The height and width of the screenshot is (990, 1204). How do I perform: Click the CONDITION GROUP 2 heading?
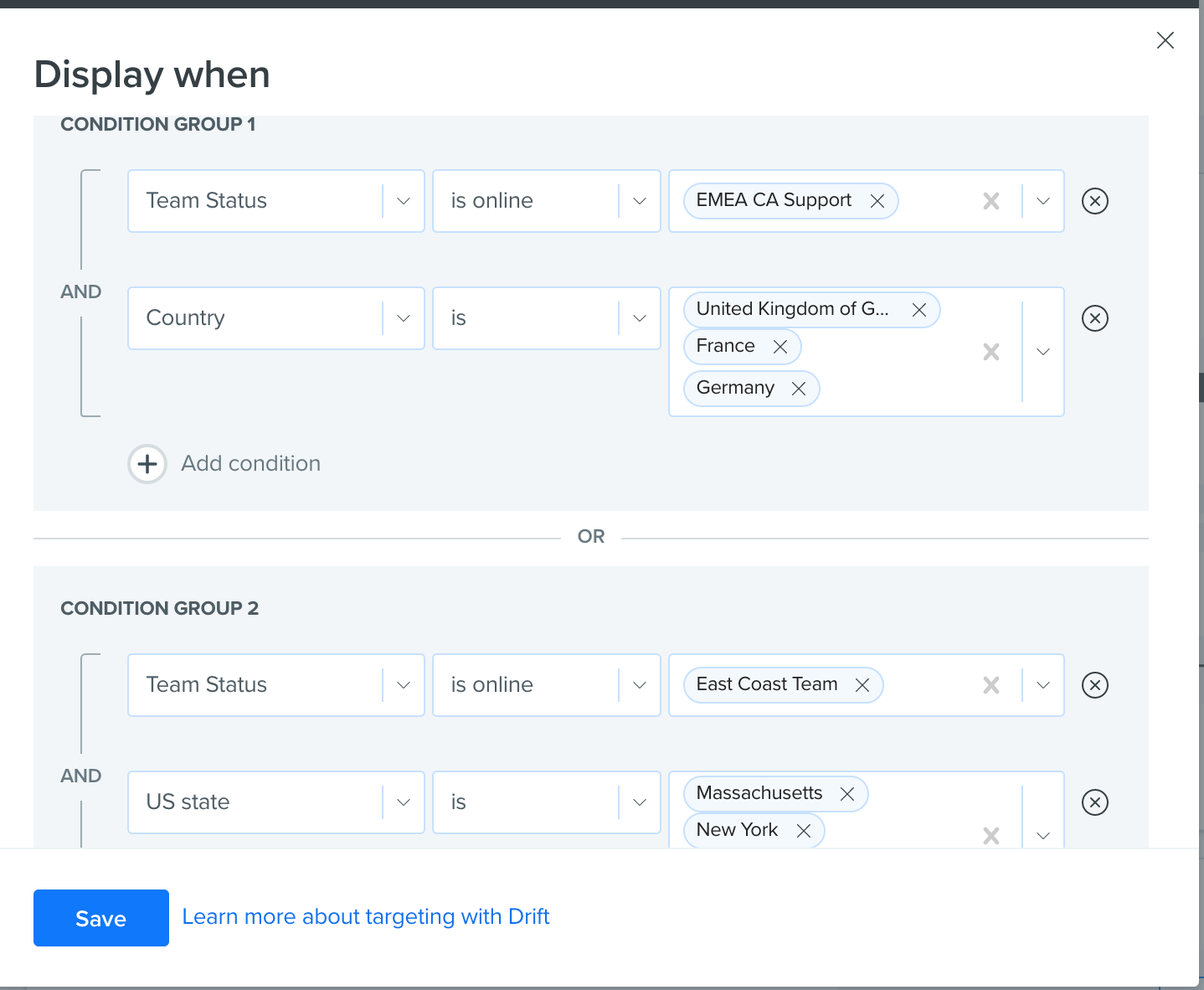[x=160, y=608]
